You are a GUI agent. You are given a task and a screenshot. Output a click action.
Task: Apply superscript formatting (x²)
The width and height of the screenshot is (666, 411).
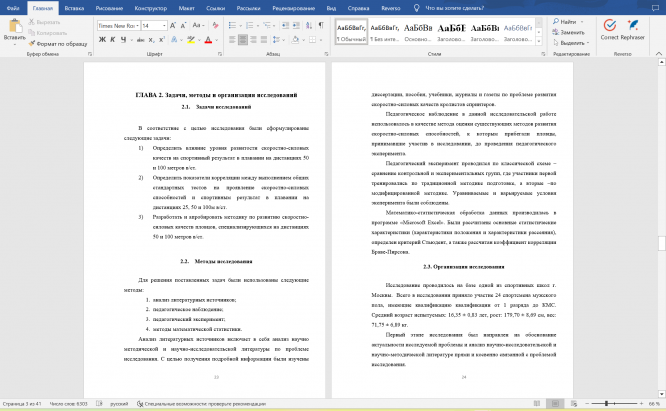[162, 40]
